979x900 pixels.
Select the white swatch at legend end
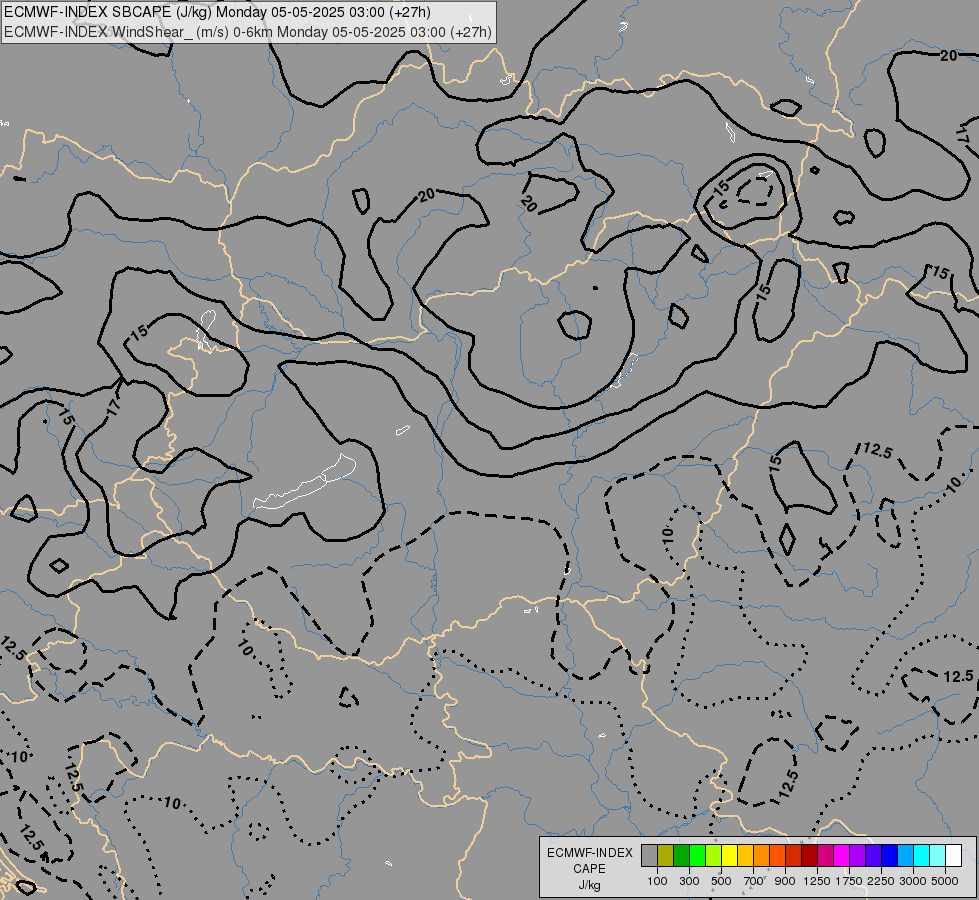pos(953,856)
